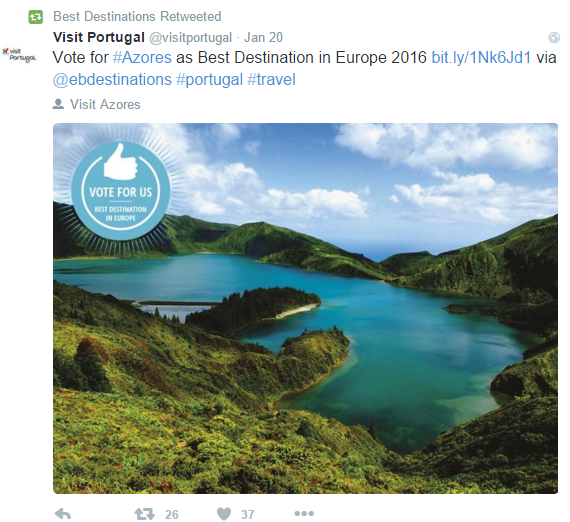Open the Visit Portugal profile avatar
The width and height of the screenshot is (570, 522).
pos(19,55)
